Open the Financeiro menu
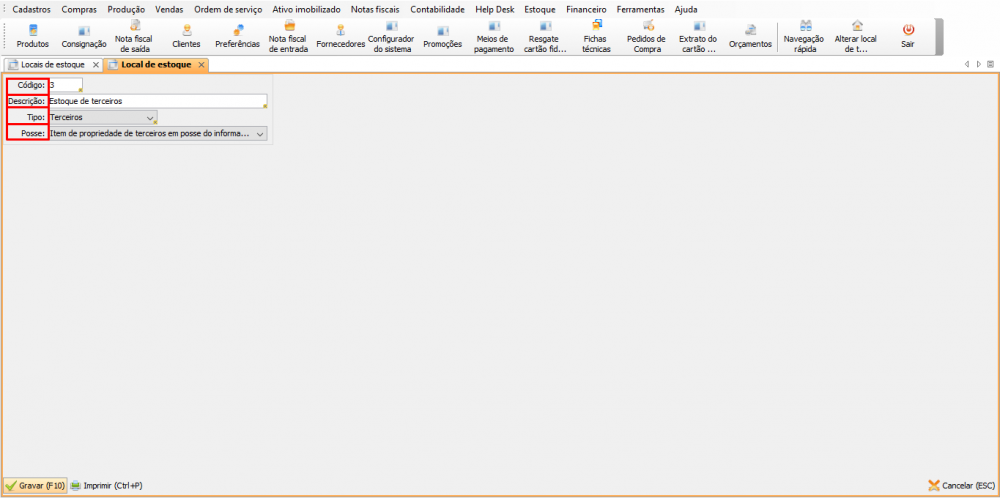Image resolution: width=1000 pixels, height=498 pixels. 586,9
